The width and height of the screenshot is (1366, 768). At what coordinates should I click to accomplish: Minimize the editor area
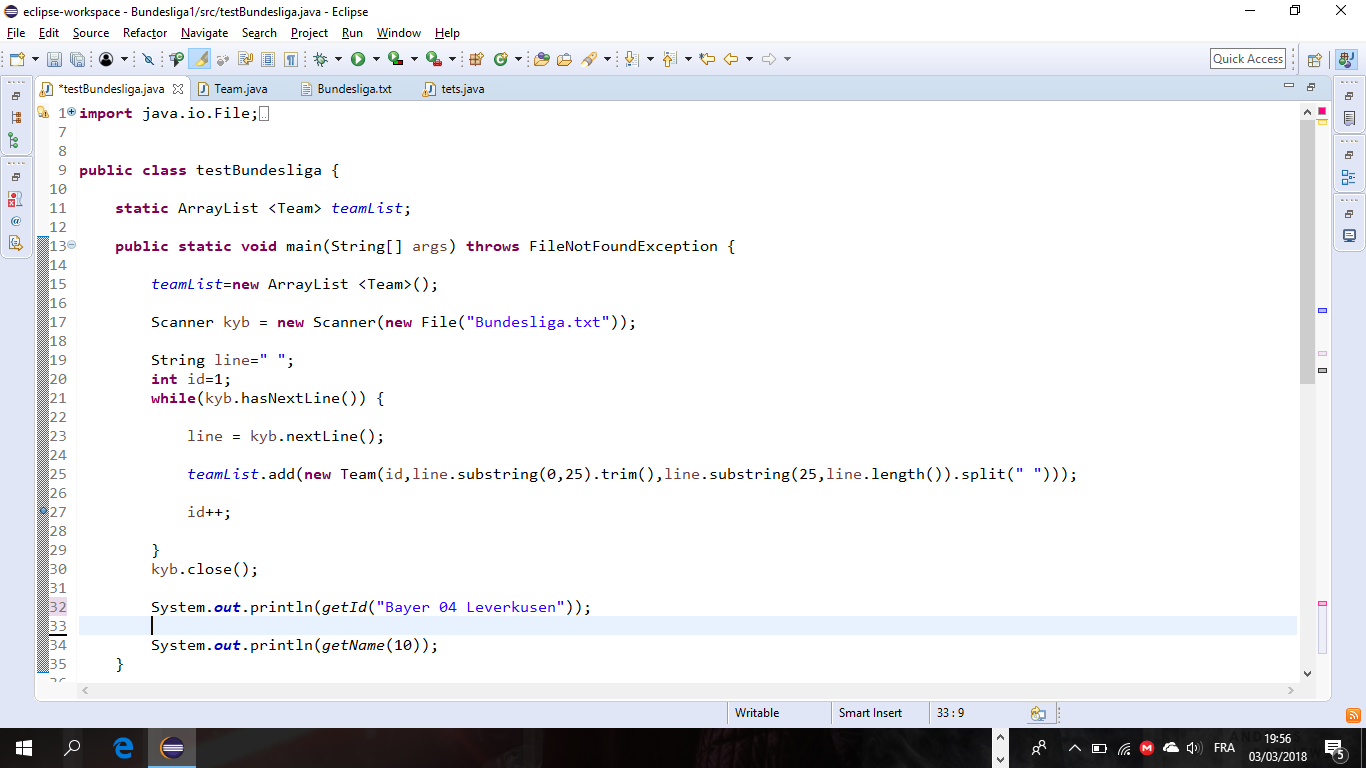point(1289,87)
